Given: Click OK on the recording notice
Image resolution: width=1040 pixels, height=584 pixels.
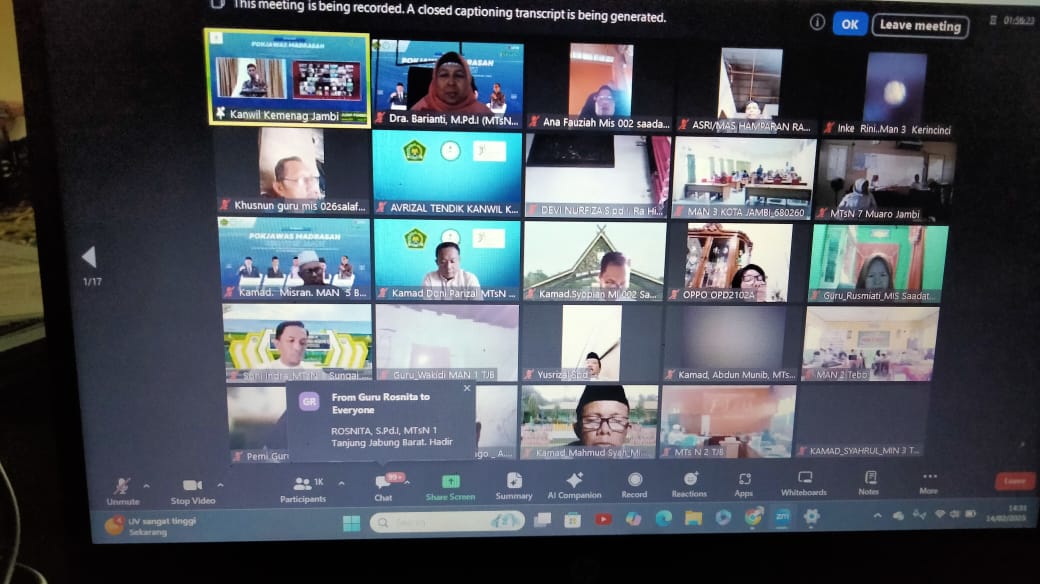Looking at the screenshot, I should coord(850,24).
